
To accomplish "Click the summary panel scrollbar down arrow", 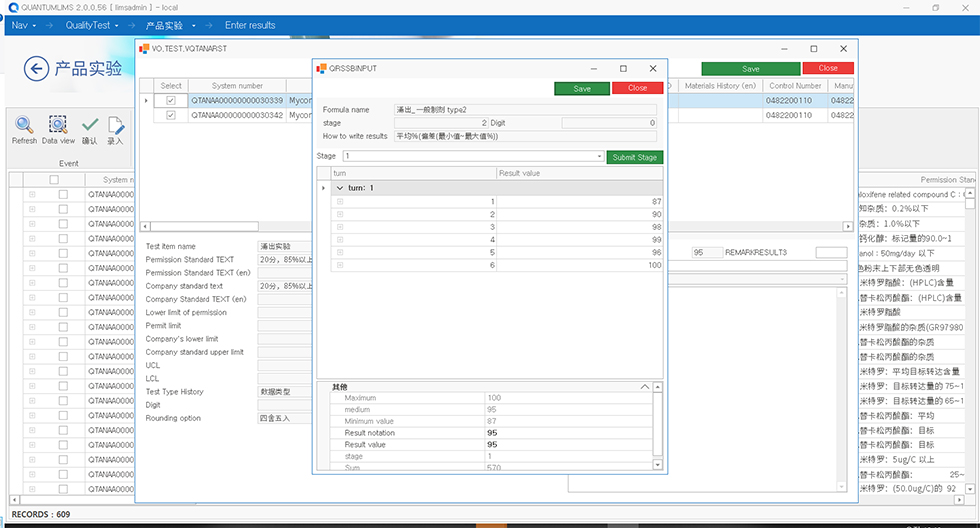I will [657, 465].
